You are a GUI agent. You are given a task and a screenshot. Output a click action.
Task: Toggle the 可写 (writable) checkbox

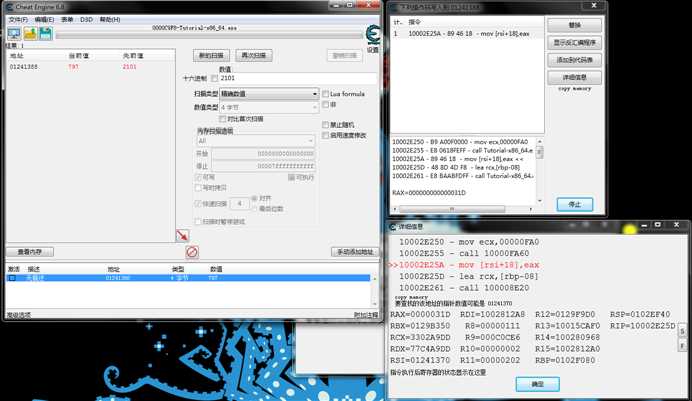[198, 177]
